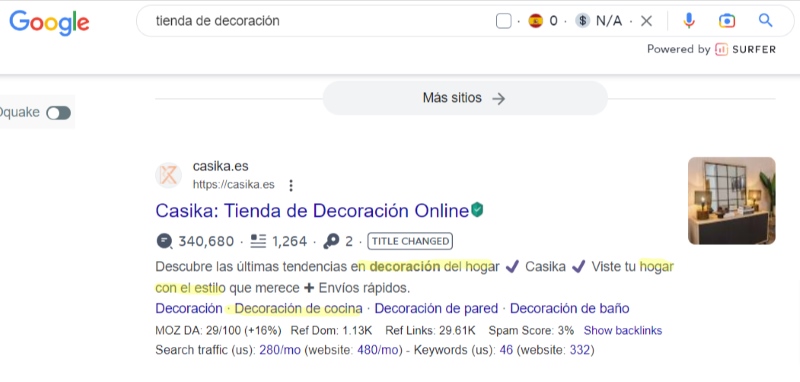Click the search box with "tienda de decoración"

(465, 21)
